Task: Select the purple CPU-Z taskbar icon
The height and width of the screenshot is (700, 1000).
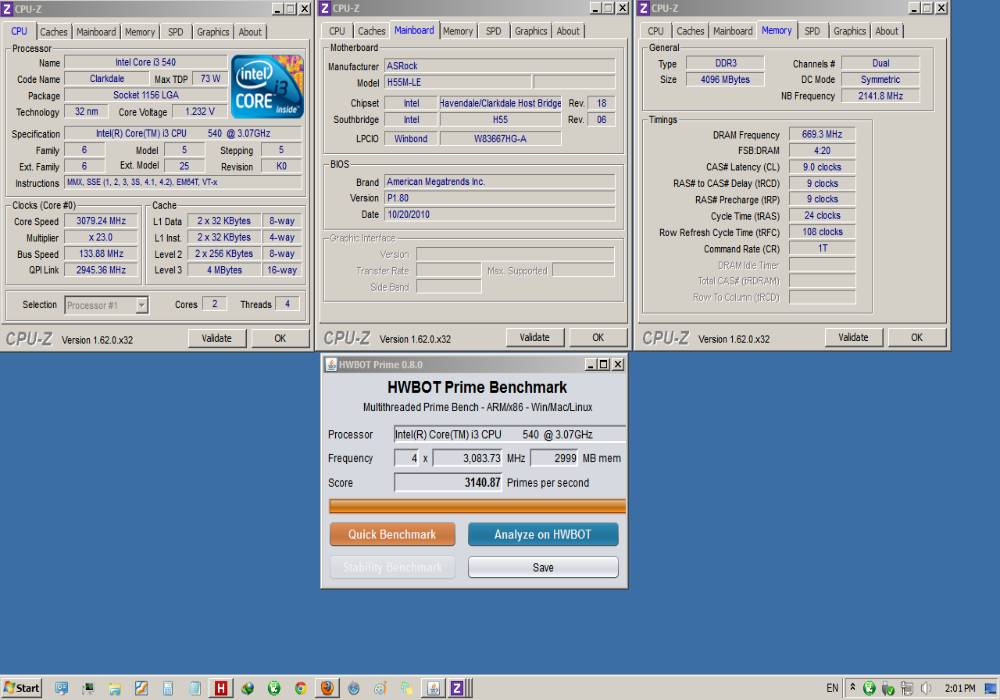Action: click(457, 688)
